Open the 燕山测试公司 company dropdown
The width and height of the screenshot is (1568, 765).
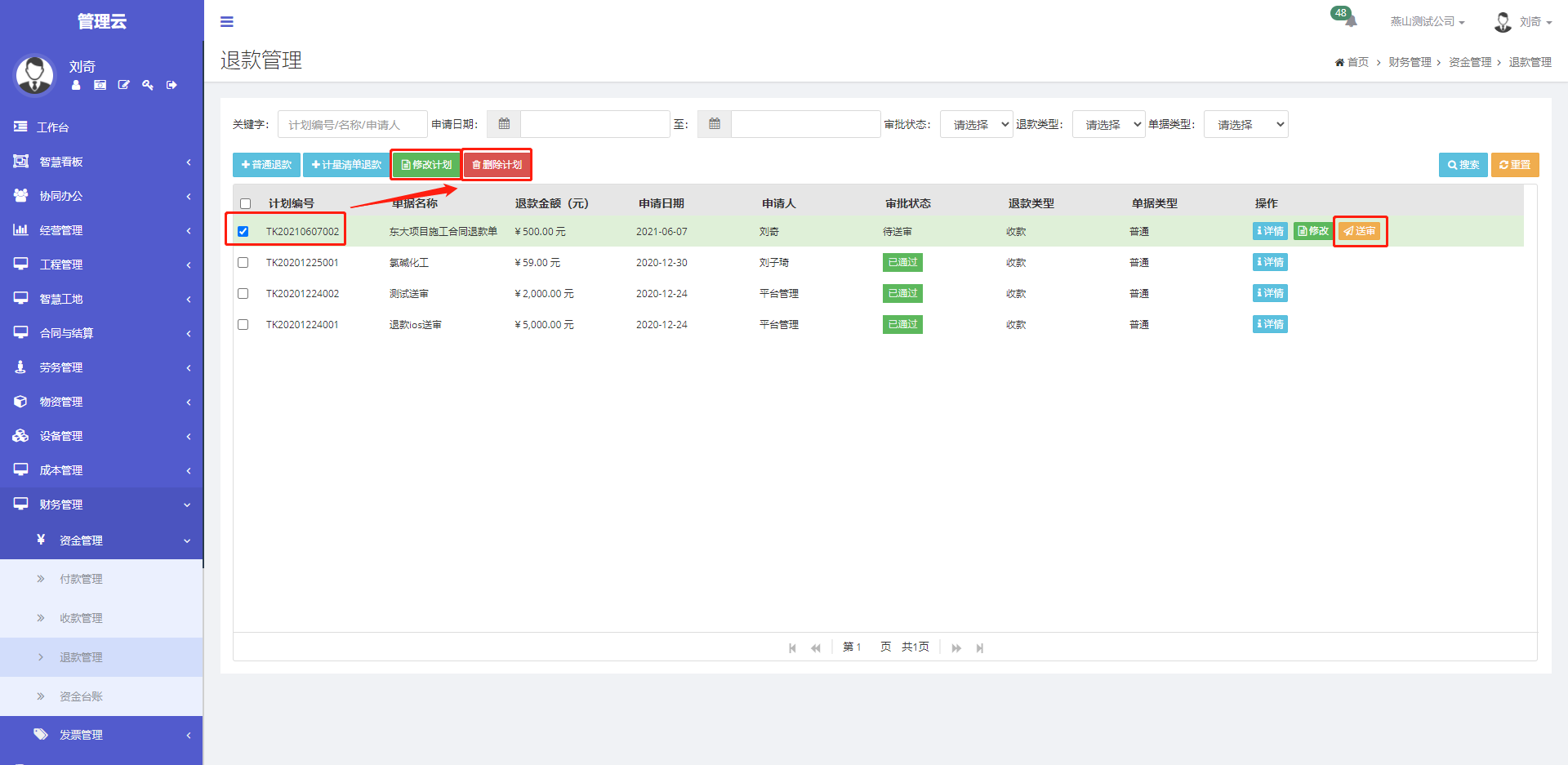1428,22
